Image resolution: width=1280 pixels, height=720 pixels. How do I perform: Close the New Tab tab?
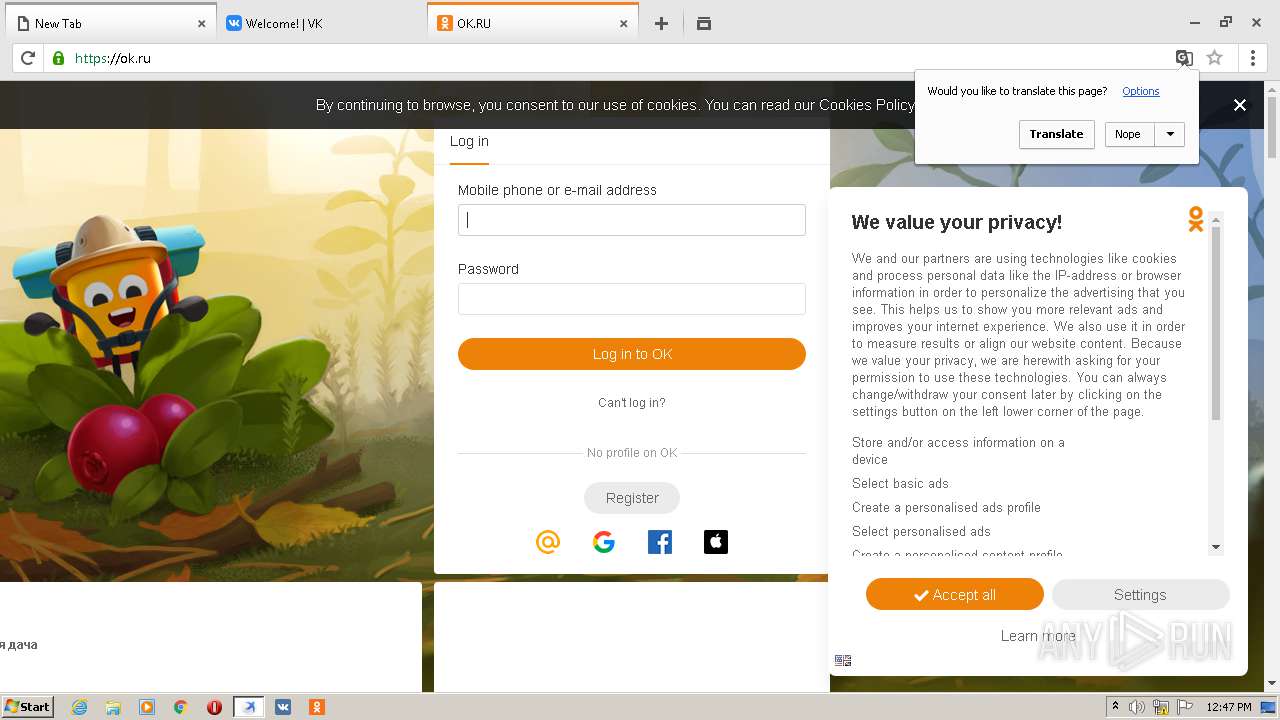(201, 23)
